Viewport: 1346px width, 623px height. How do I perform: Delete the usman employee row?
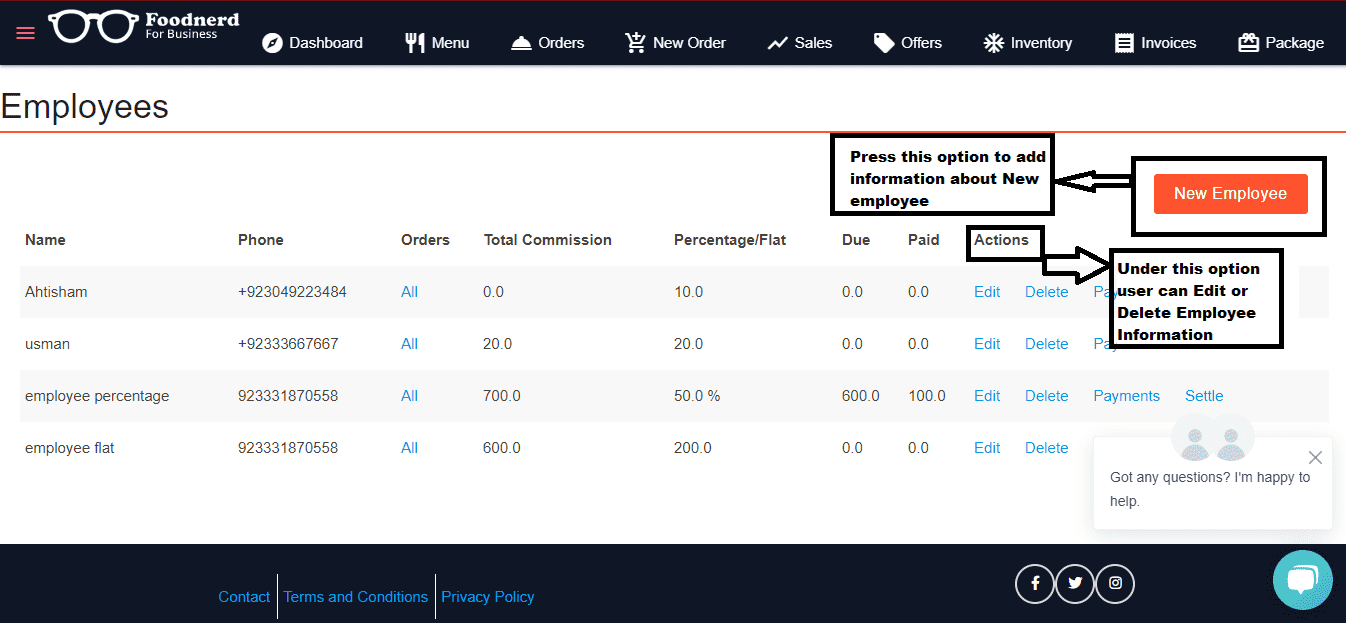1046,344
